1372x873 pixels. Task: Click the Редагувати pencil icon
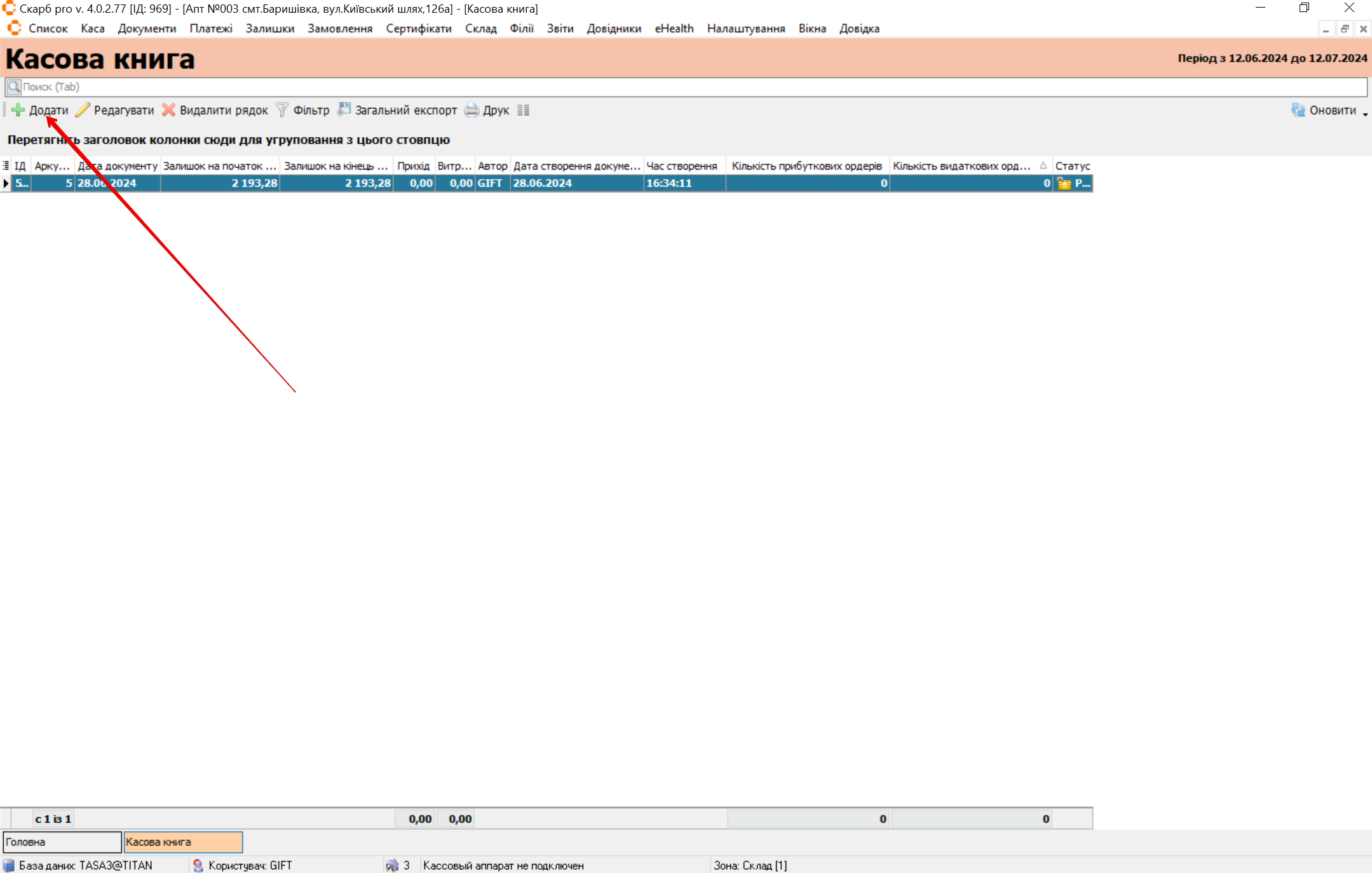(83, 110)
